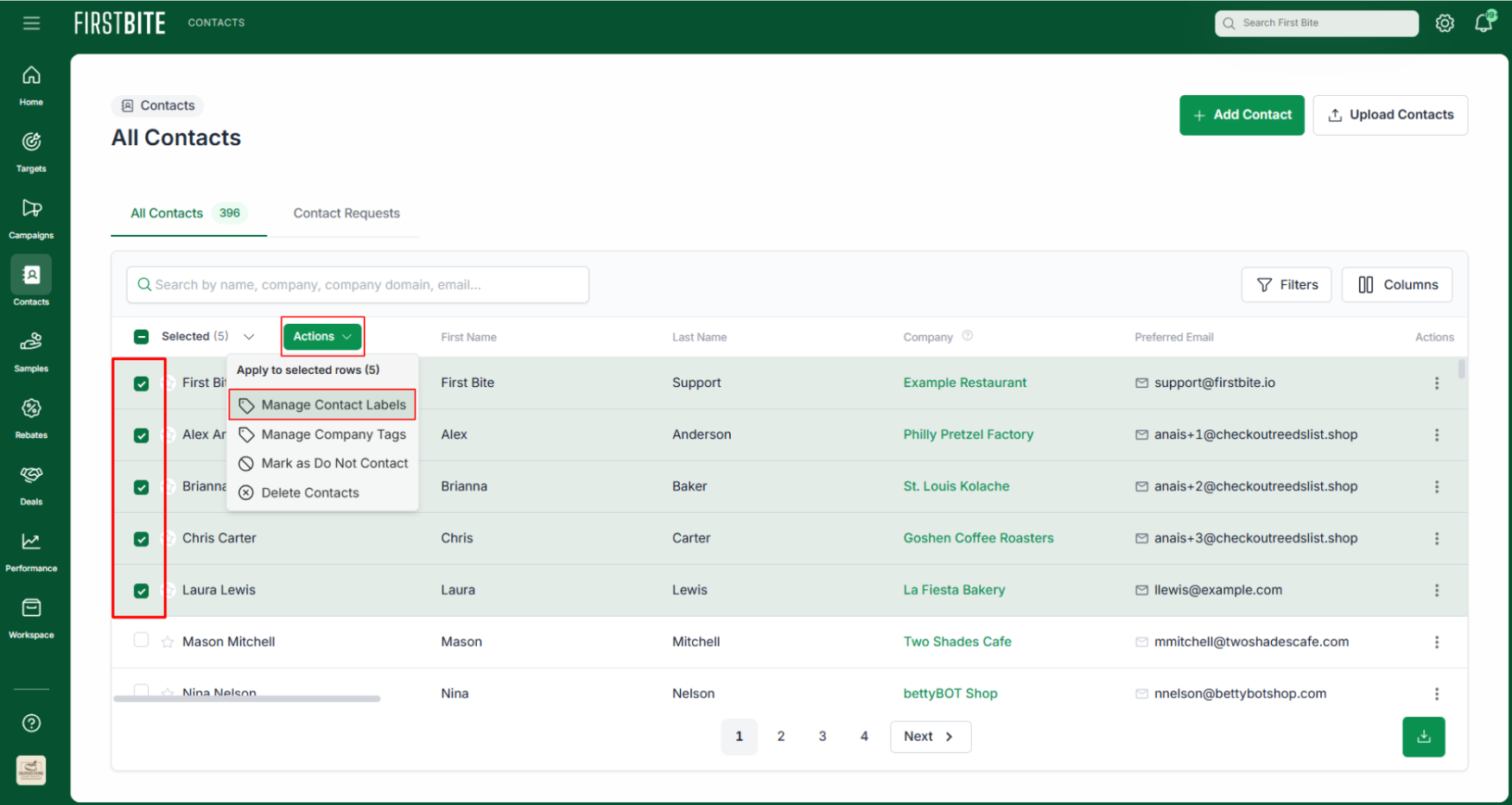Viewport: 1512px width, 805px height.
Task: Open Rebates in the sidebar
Action: (31, 418)
